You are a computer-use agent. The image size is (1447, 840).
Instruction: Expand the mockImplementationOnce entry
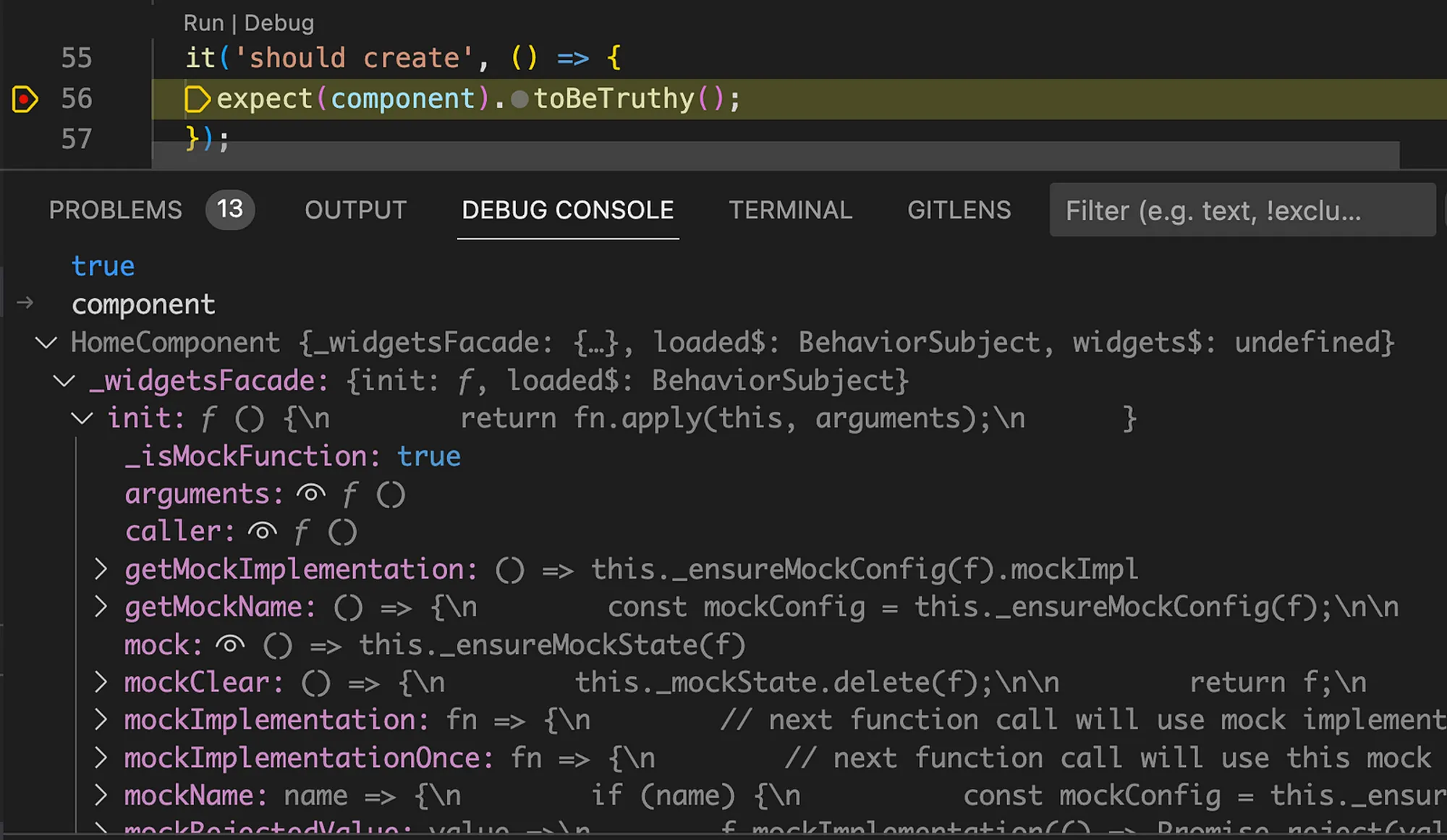tap(101, 757)
